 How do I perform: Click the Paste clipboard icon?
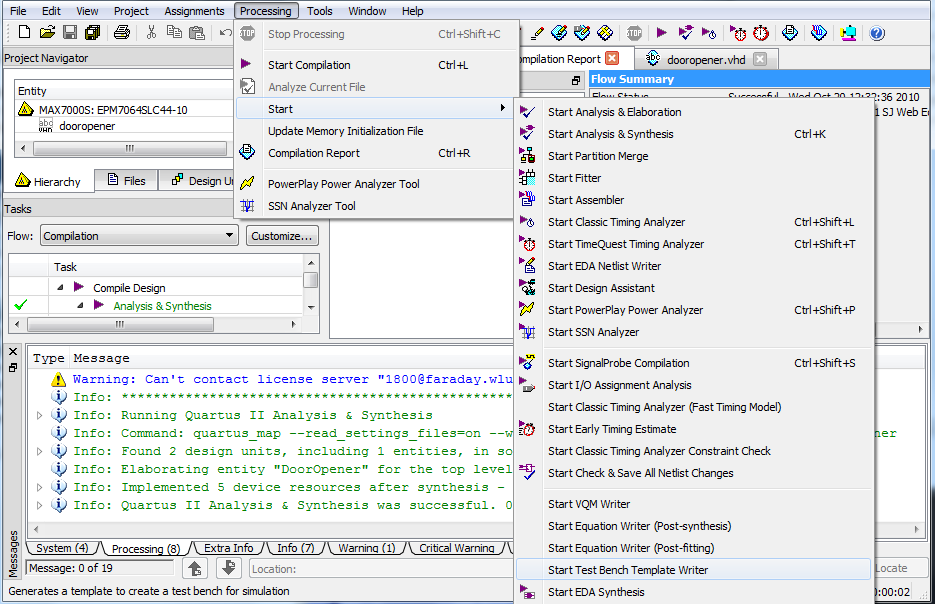[196, 32]
